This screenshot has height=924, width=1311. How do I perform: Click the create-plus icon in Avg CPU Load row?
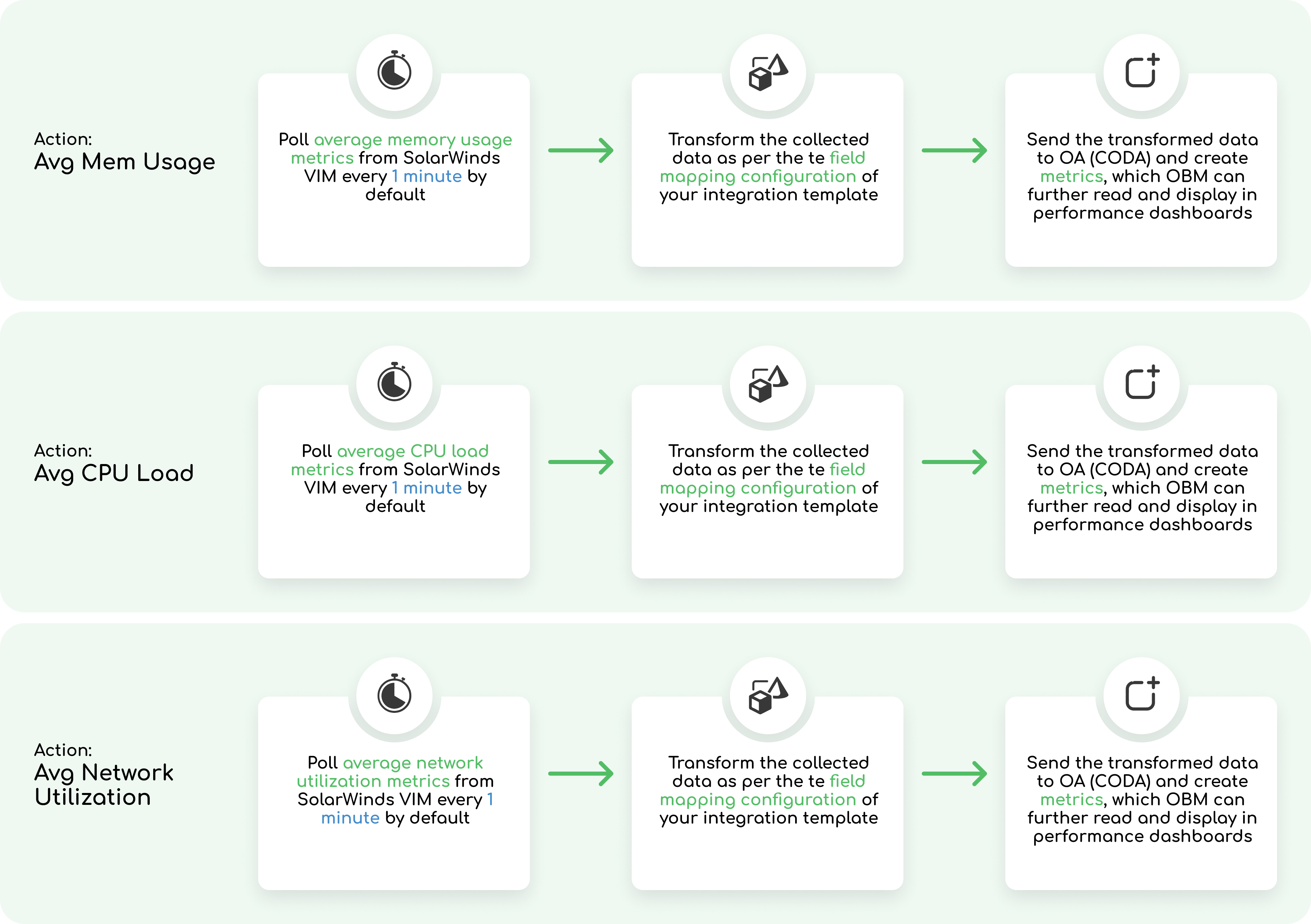pyautogui.click(x=1142, y=383)
